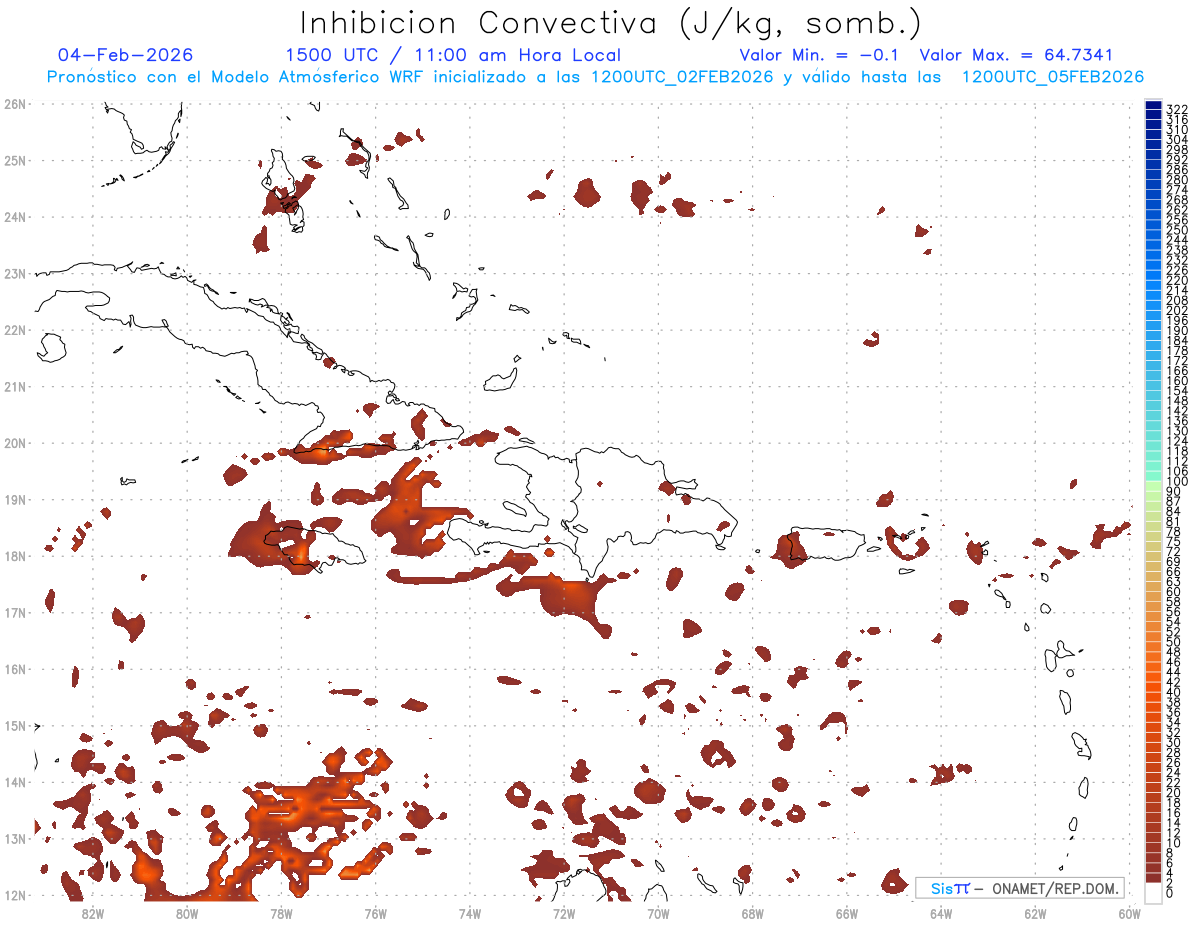Screen dimensions: 1200x927
Task: Click the 25N latitude label
Action: [x=14, y=160]
